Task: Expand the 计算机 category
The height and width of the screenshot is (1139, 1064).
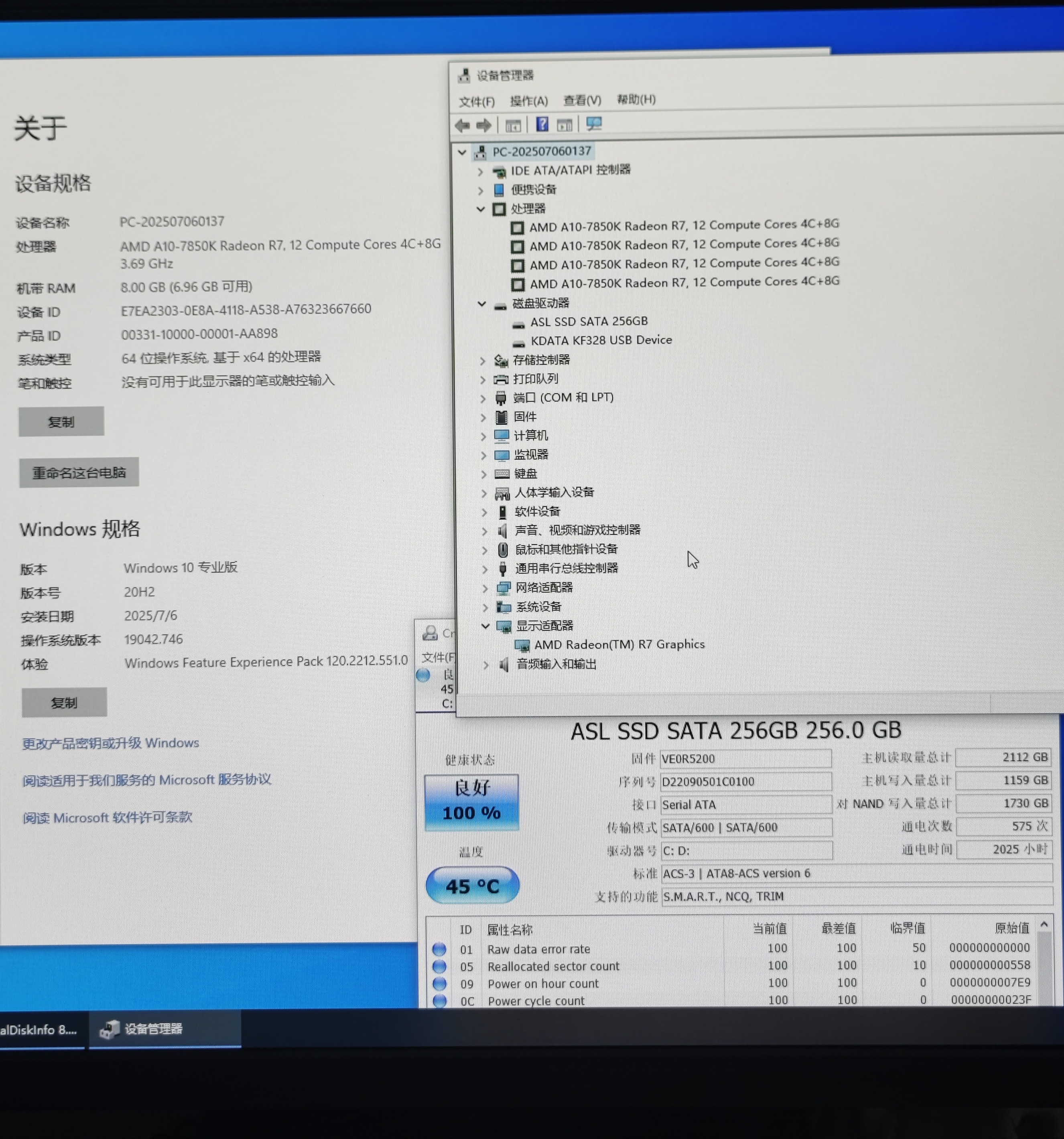Action: pyautogui.click(x=483, y=437)
